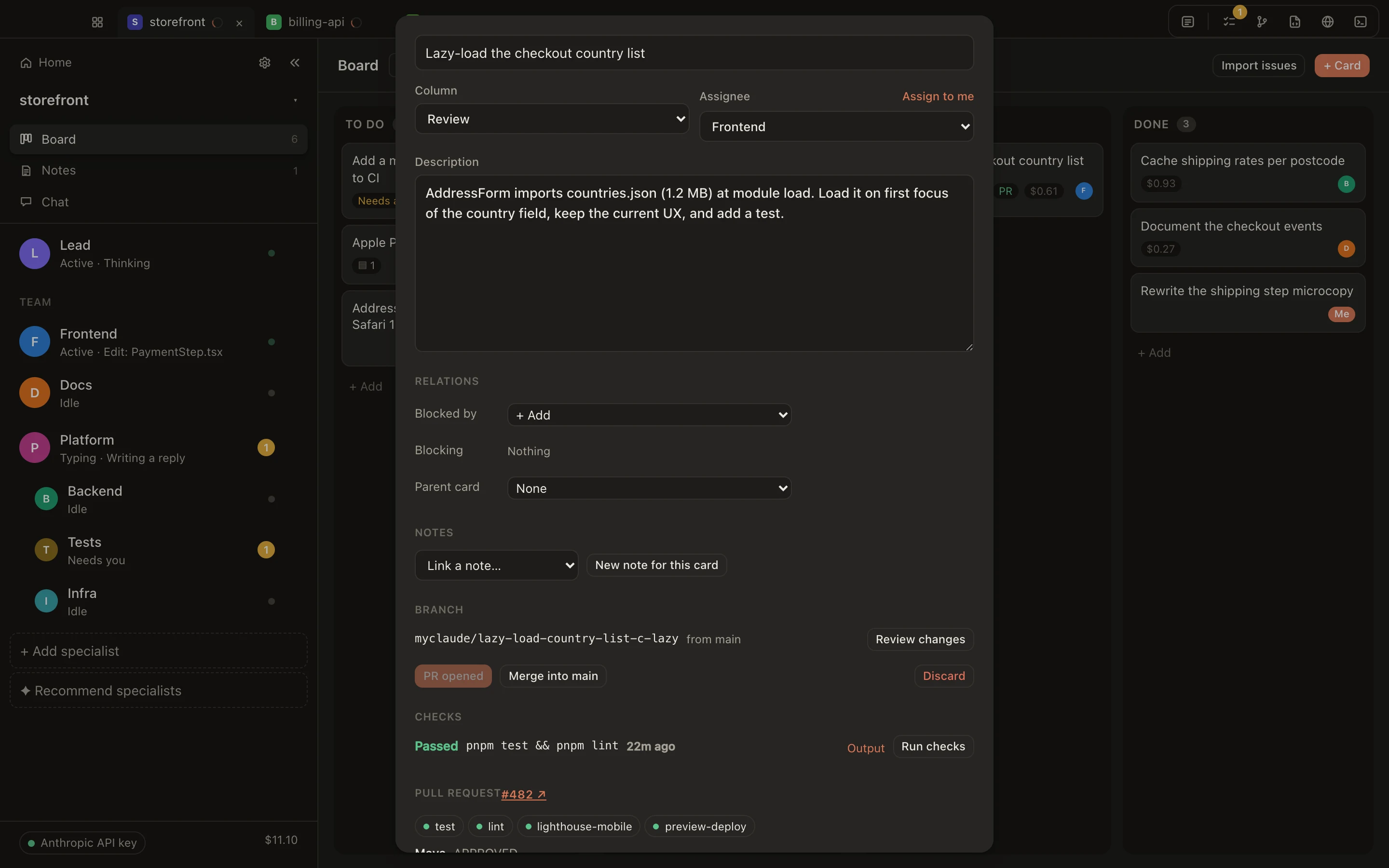Click + Add under the Done column
Image resolution: width=1389 pixels, height=868 pixels.
pyautogui.click(x=1154, y=353)
